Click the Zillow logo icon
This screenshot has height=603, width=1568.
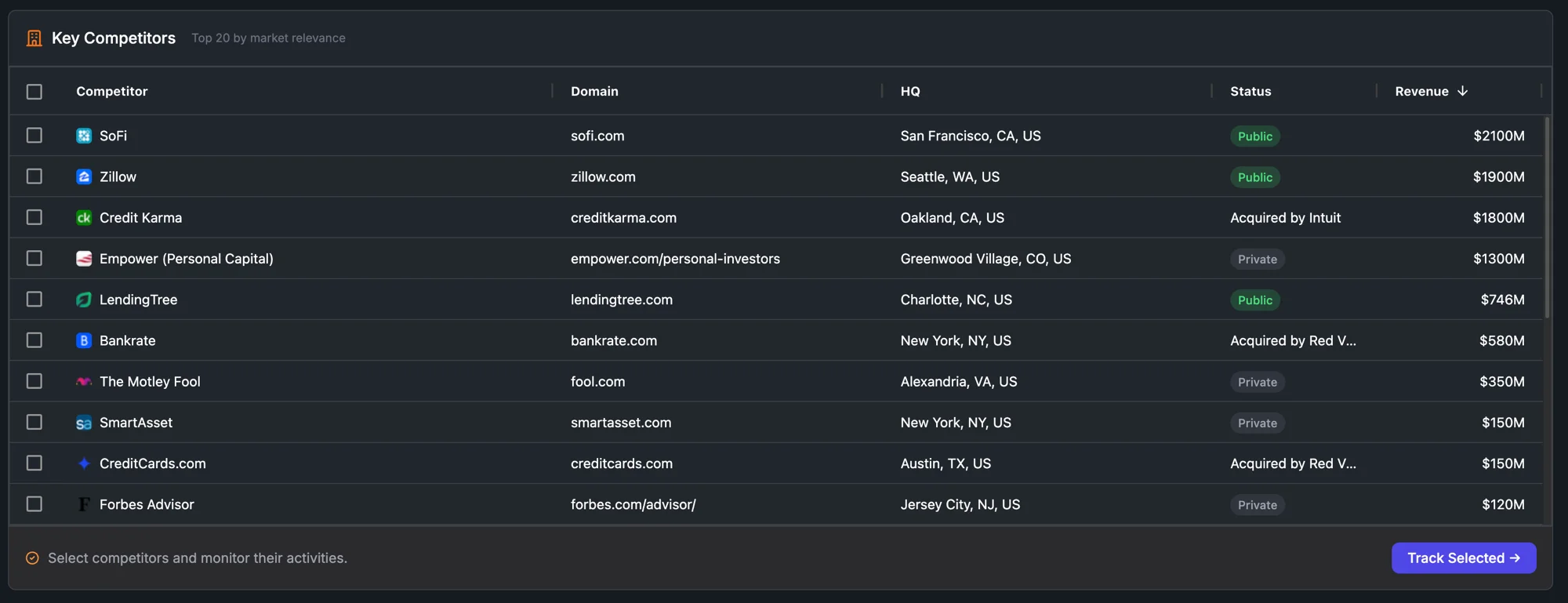pyautogui.click(x=84, y=176)
